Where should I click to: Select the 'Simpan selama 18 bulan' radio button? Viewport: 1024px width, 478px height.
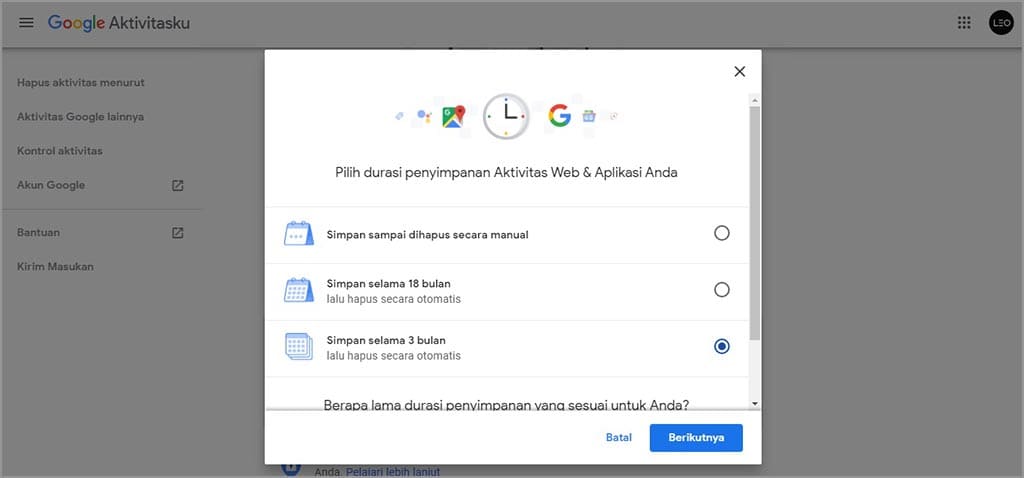pos(722,290)
